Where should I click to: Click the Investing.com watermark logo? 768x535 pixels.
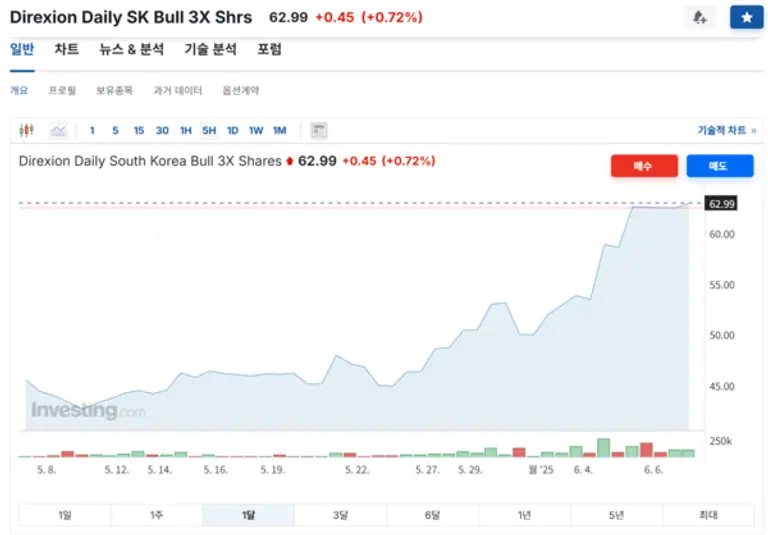coord(88,410)
